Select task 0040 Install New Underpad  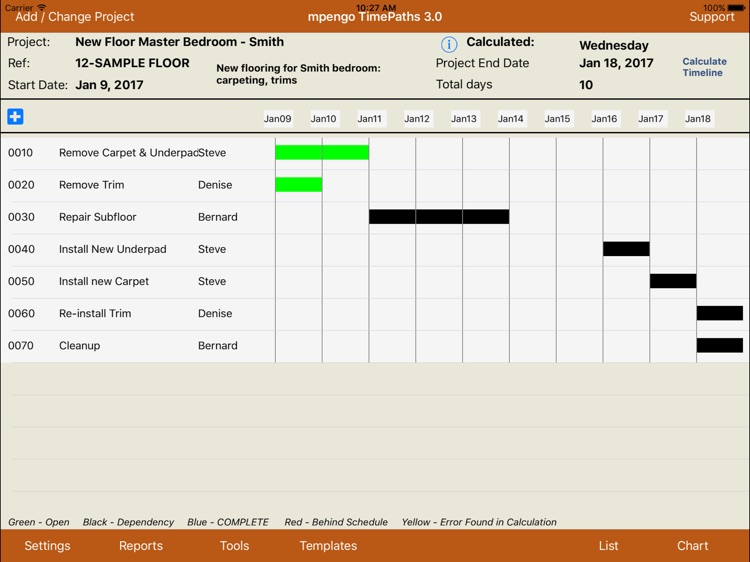tap(112, 249)
